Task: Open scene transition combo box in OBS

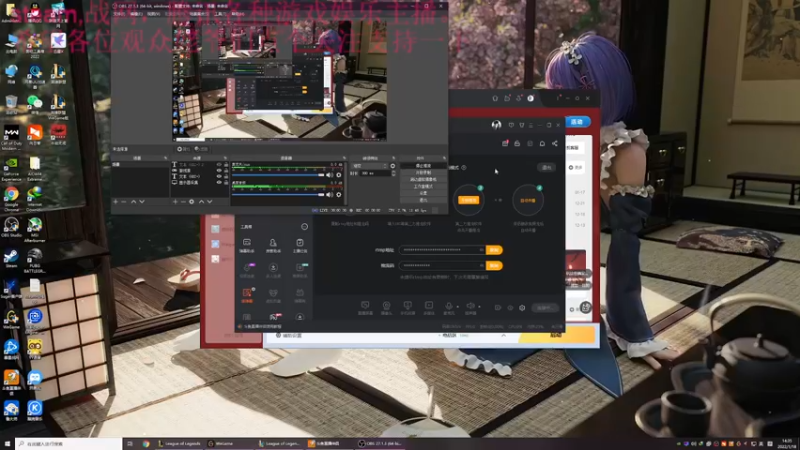Action: click(x=370, y=166)
